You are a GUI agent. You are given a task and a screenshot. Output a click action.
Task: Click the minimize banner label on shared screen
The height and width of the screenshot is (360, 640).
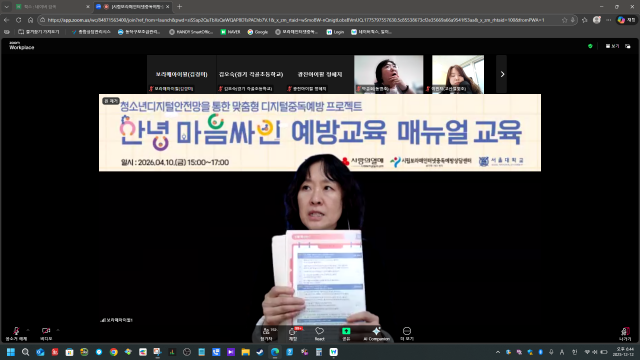[111, 100]
